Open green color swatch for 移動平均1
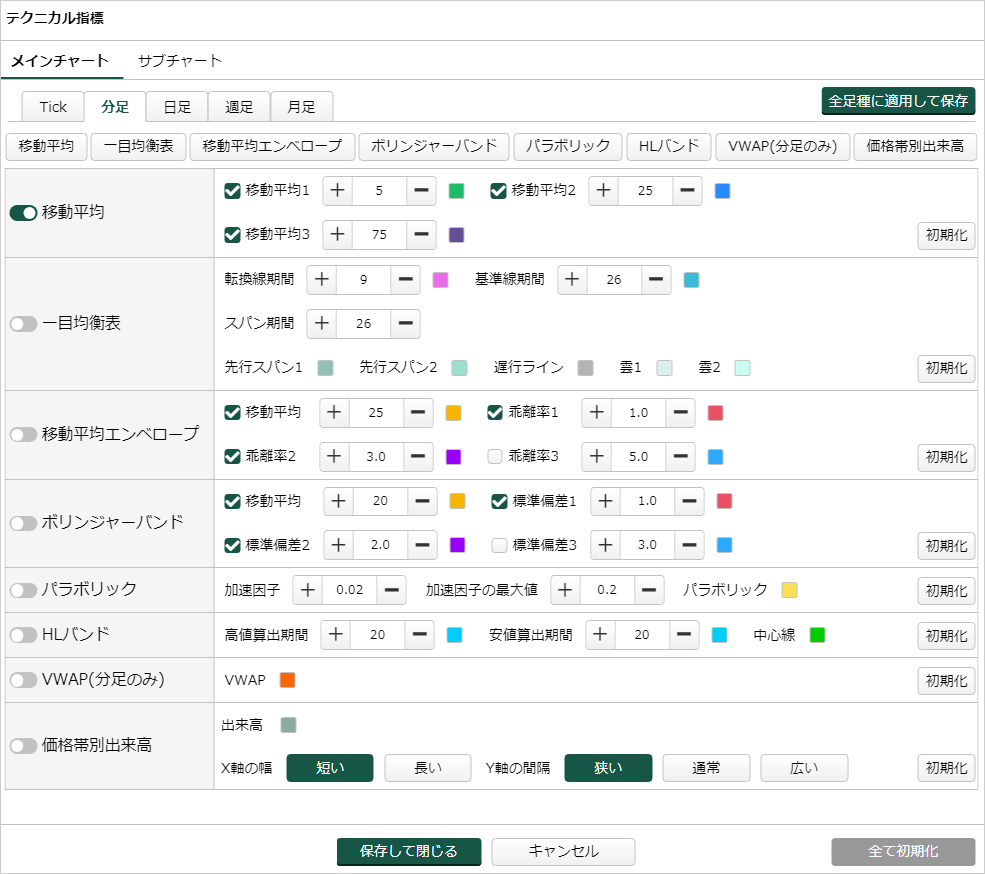985x874 pixels. (457, 191)
